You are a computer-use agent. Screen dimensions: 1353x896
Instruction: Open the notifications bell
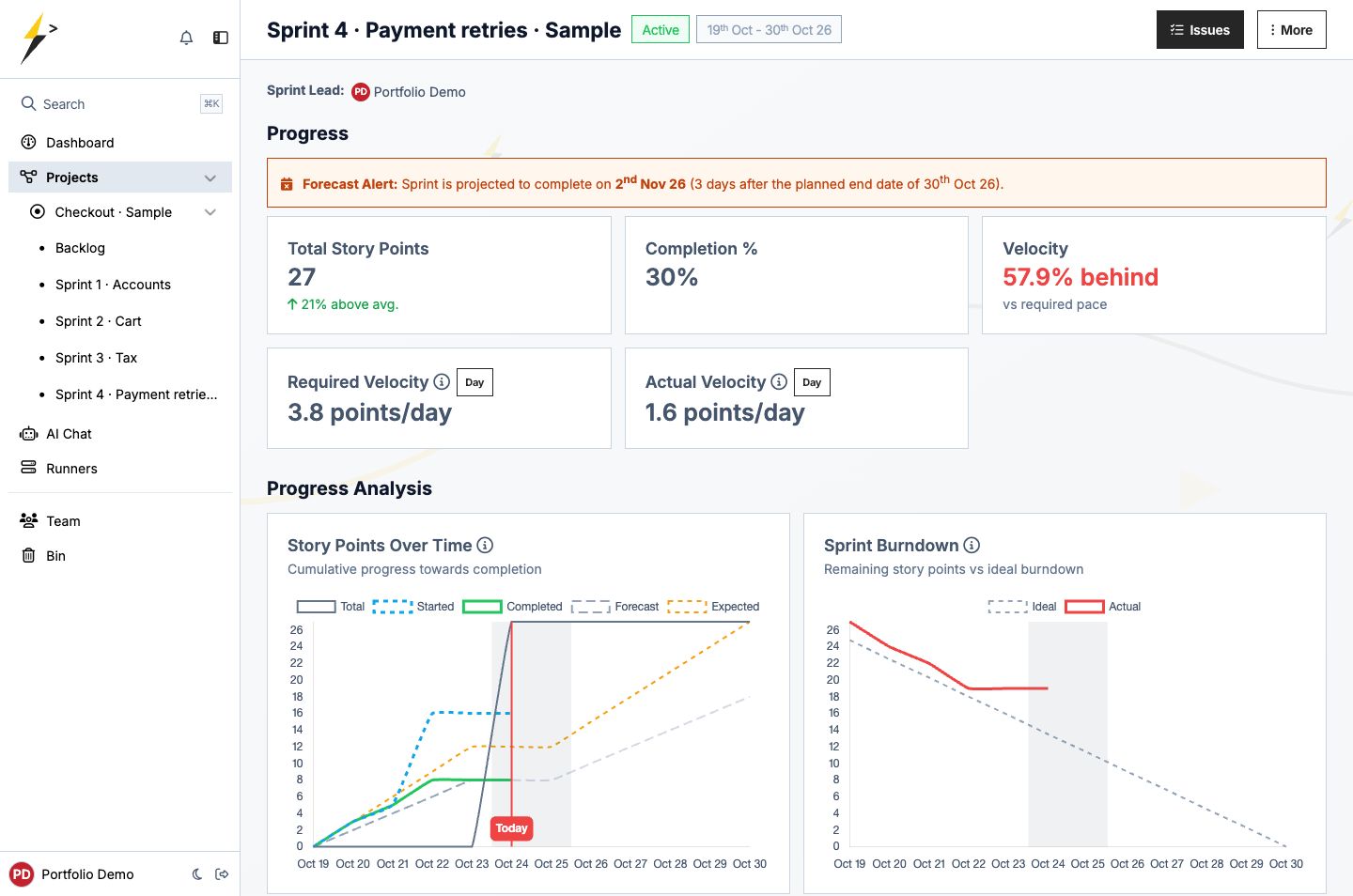coord(186,38)
